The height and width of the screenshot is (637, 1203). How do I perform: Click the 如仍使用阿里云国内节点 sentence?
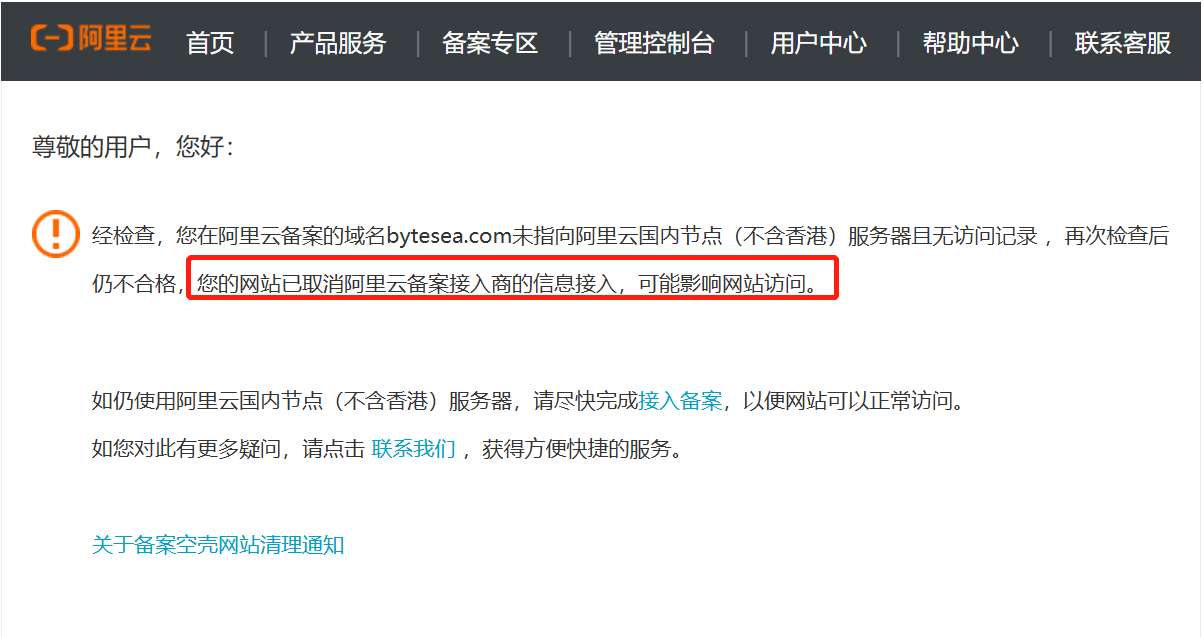[531, 402]
